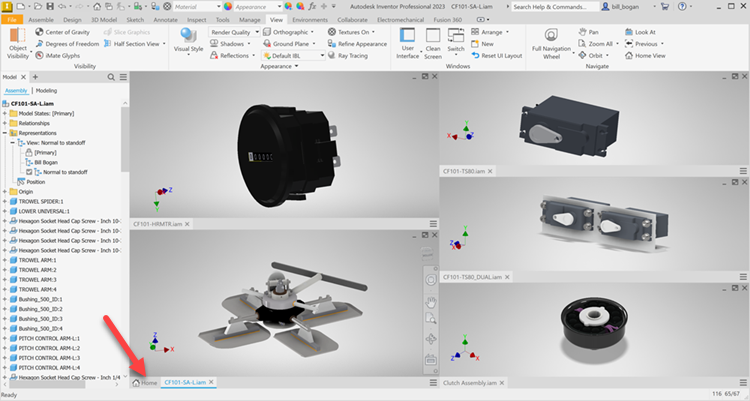Image resolution: width=750 pixels, height=401 pixels.
Task: Open the Appearance color wheel picker
Action: click(228, 7)
